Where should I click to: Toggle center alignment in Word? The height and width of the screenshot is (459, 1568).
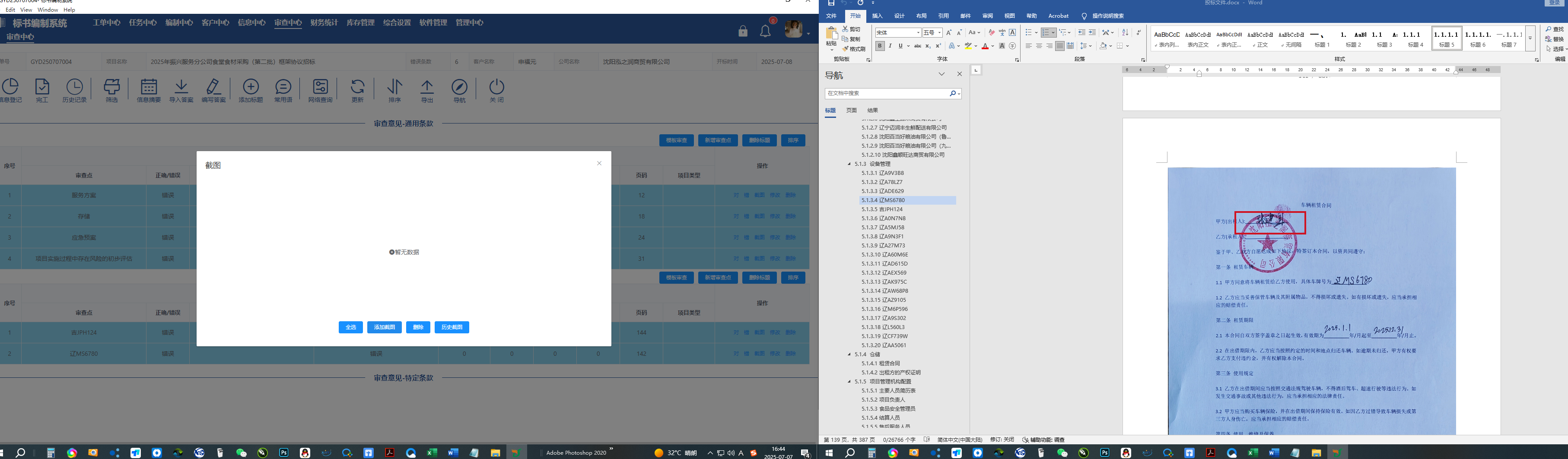click(1039, 46)
